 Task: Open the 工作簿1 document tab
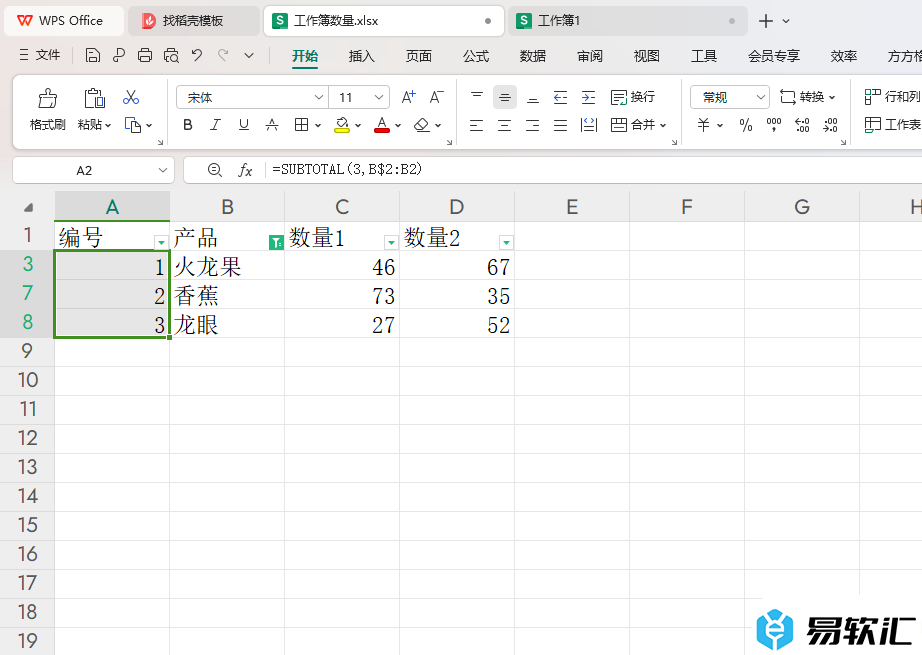point(627,21)
